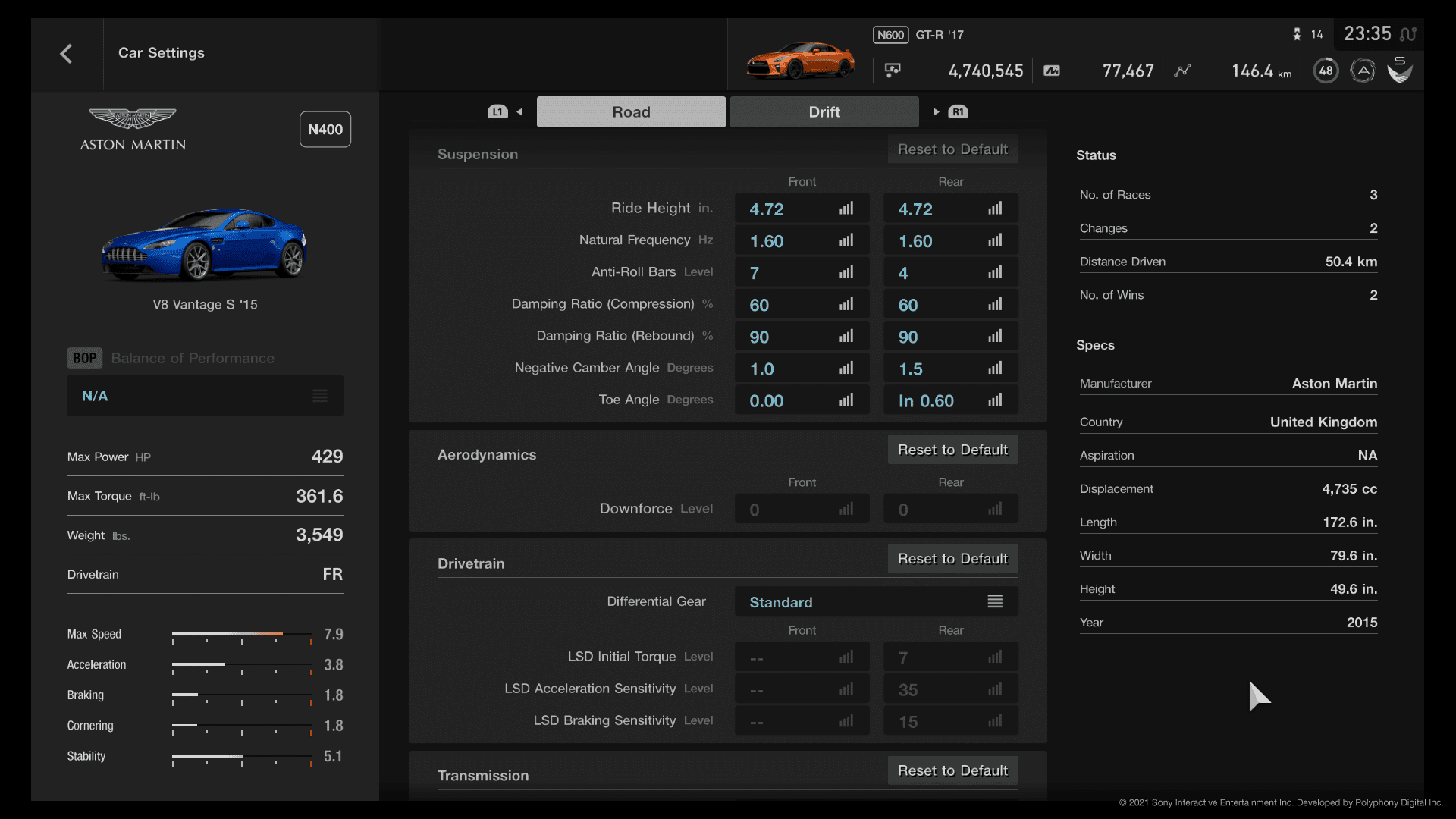Click the bar graph icon next to Negative Camber Angle Front

coord(846,368)
